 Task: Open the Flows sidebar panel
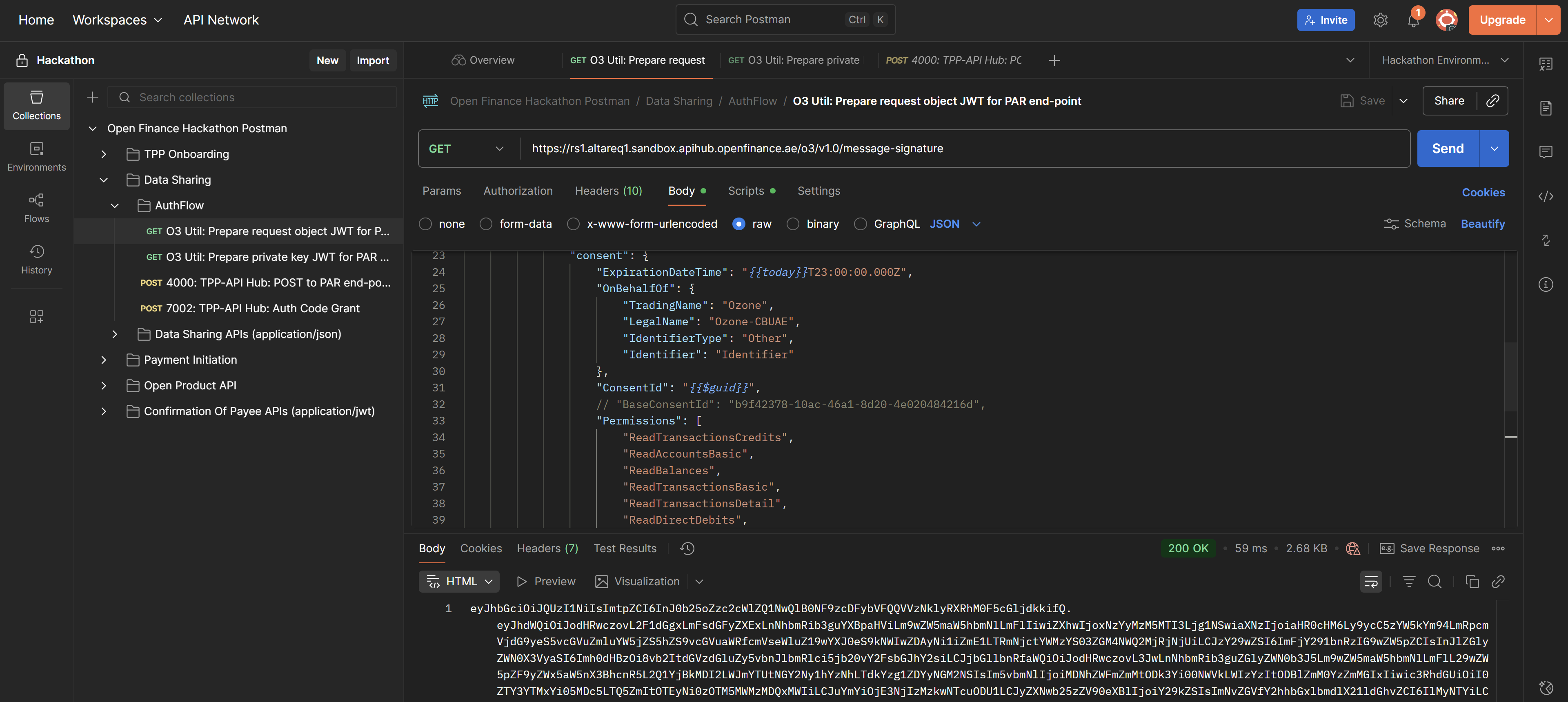(x=36, y=208)
